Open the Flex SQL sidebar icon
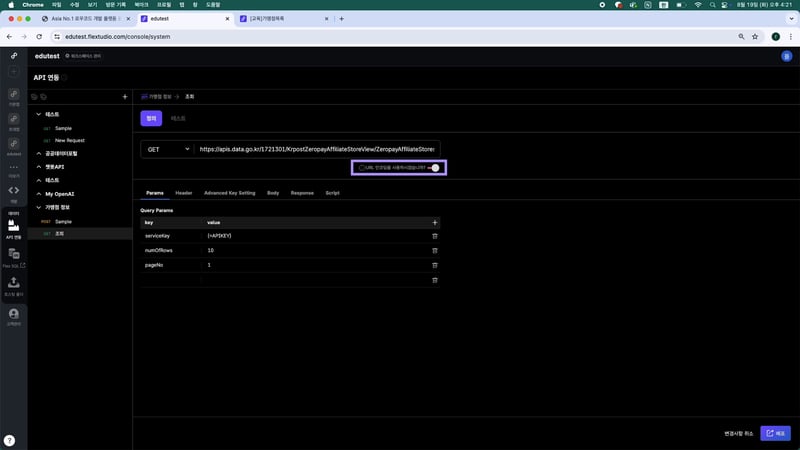The height and width of the screenshot is (450, 800). 14,256
